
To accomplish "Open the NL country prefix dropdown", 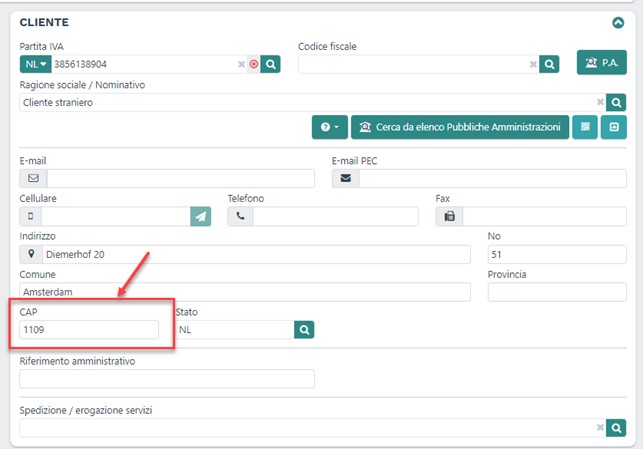I will (x=34, y=64).
